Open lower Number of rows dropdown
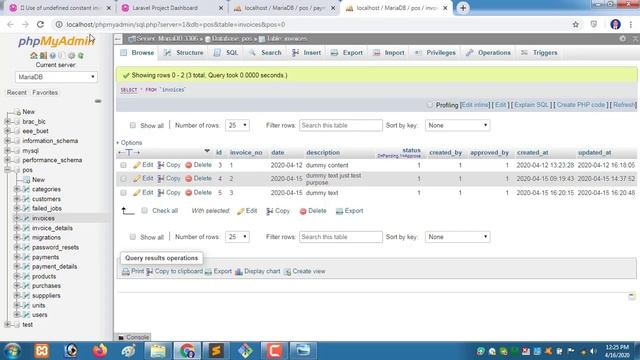The width and height of the screenshot is (640, 360). 237,237
